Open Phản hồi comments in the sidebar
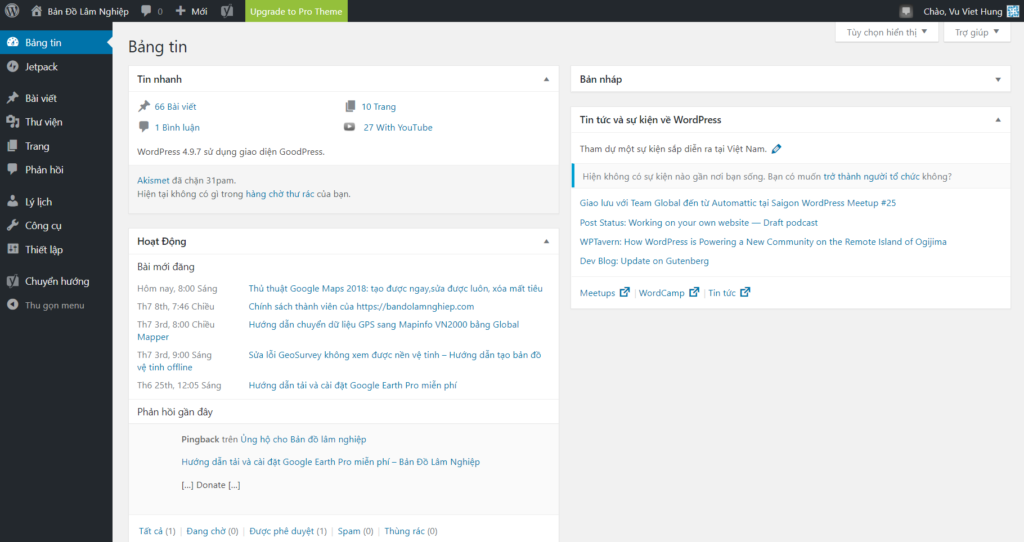1024x542 pixels. point(56,170)
